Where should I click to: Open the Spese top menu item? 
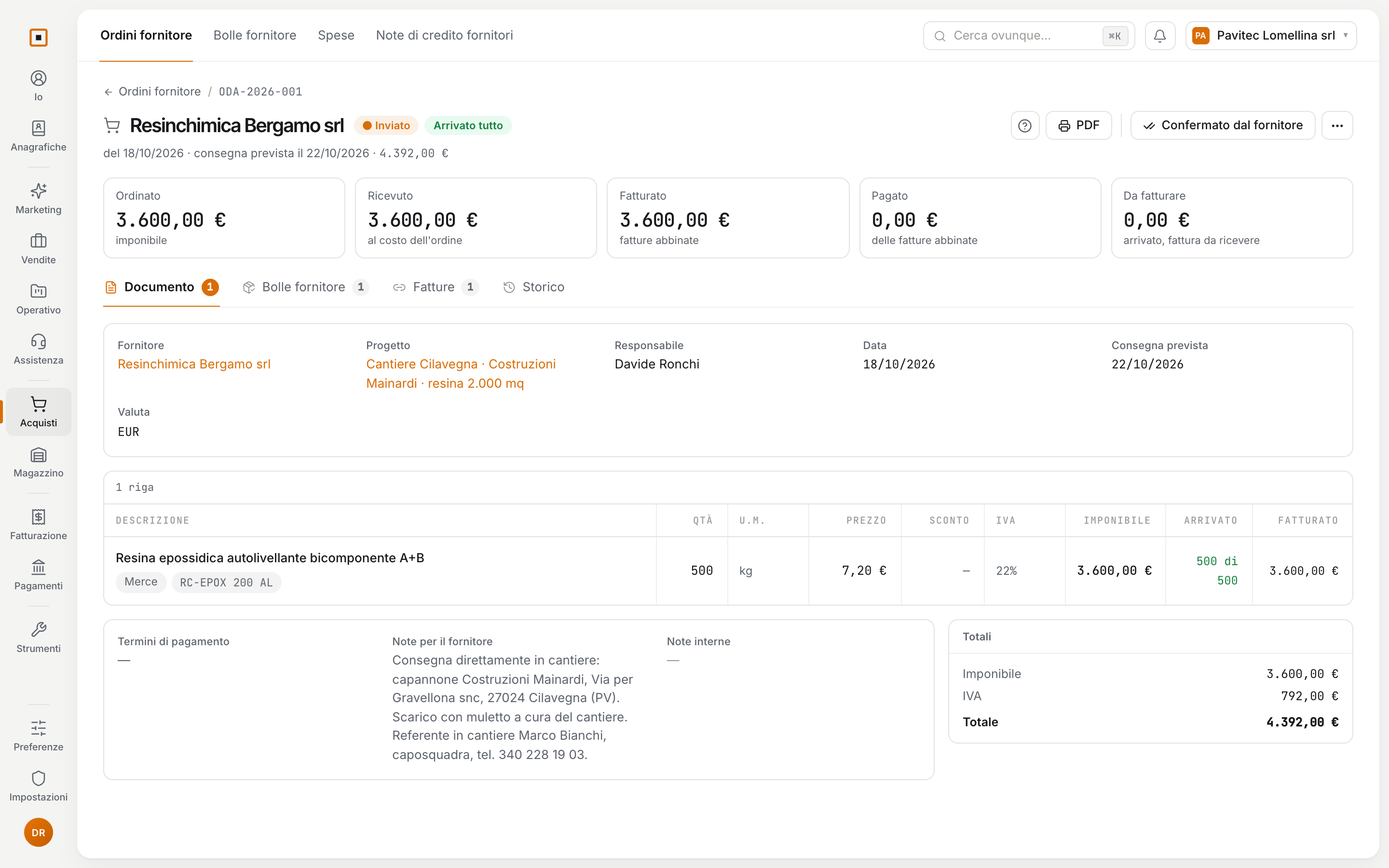pyautogui.click(x=336, y=35)
